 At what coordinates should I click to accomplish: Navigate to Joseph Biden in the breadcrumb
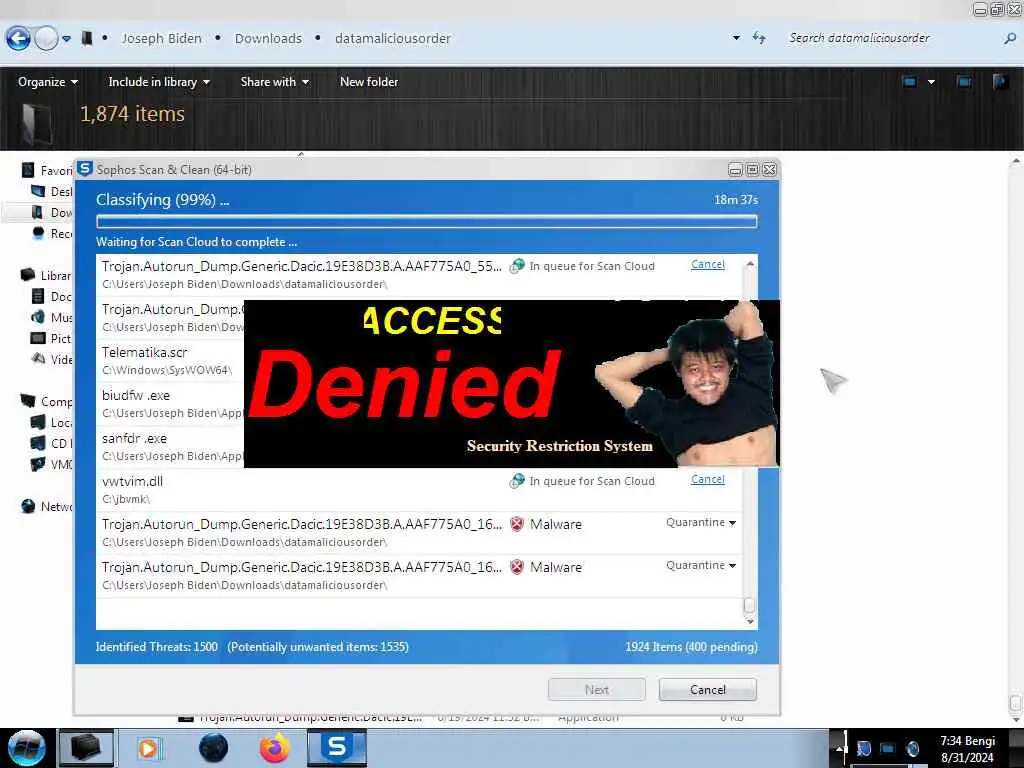[161, 39]
